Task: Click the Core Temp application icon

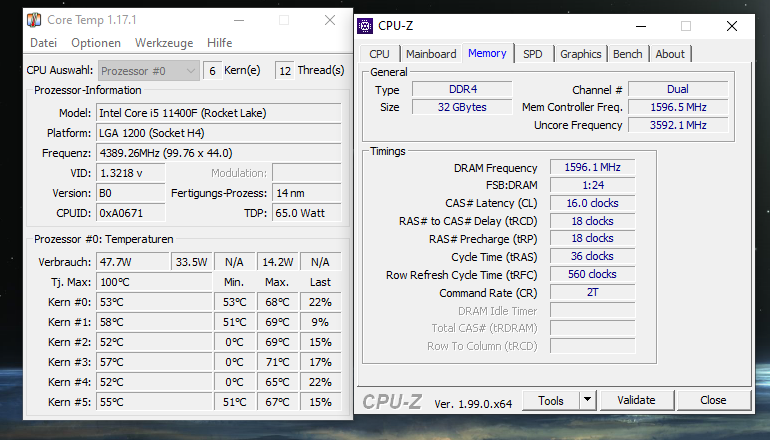Action: [x=34, y=20]
